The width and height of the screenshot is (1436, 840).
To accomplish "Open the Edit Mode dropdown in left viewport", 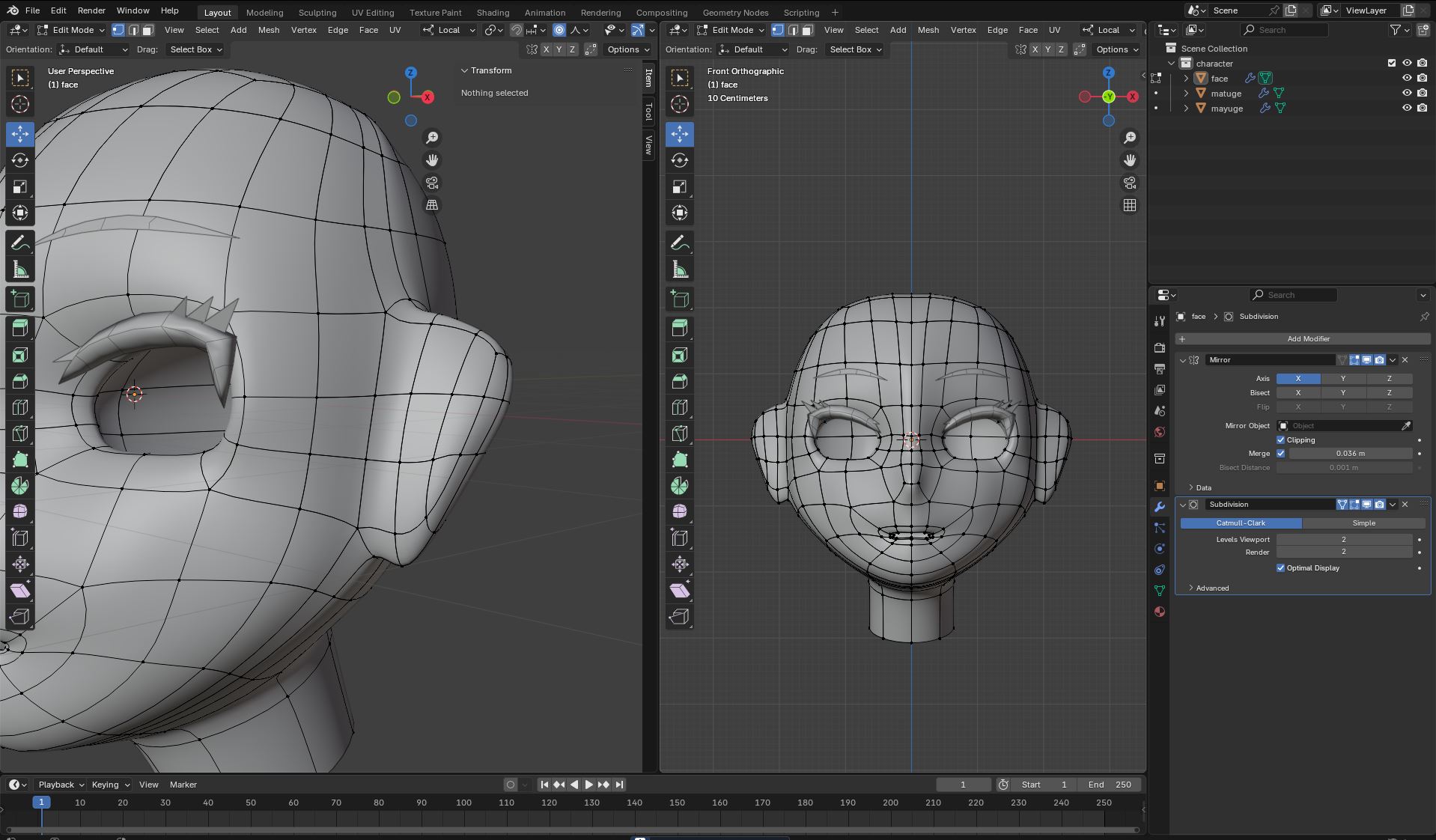I will [x=72, y=30].
